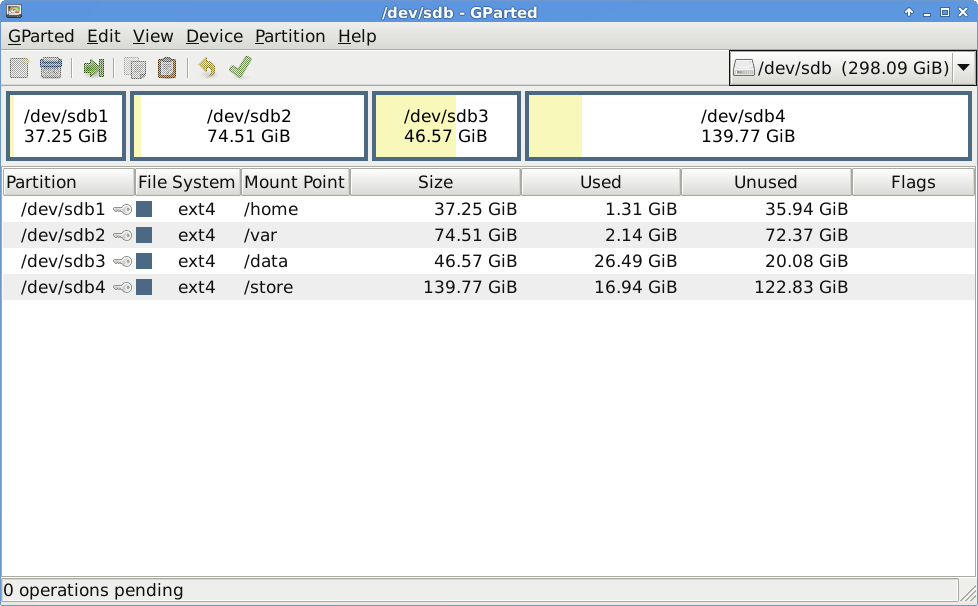Viewport: 978px width, 606px height.
Task: Open the View menu
Action: click(x=153, y=36)
